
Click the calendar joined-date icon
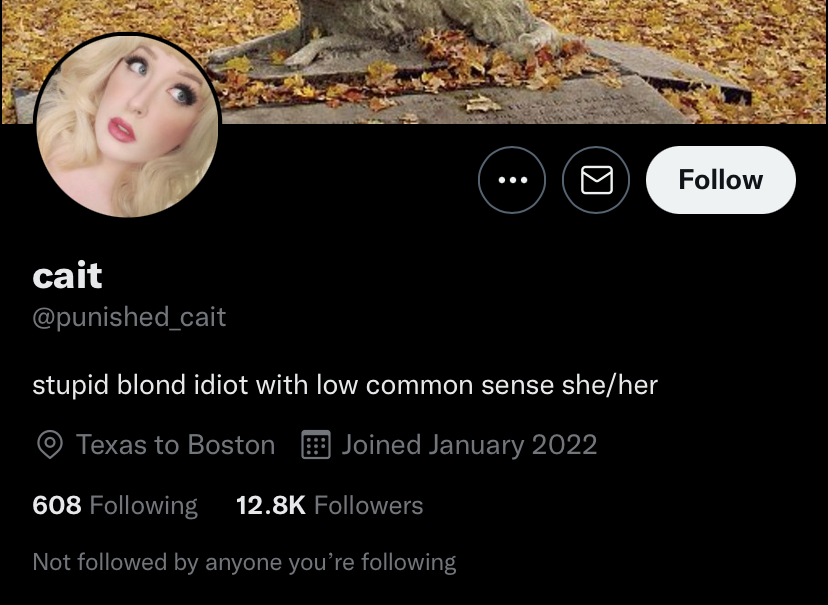tap(316, 445)
